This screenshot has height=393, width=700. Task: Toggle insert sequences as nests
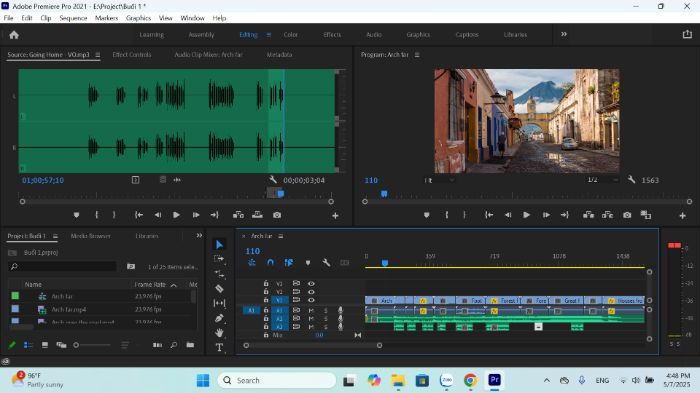(251, 263)
